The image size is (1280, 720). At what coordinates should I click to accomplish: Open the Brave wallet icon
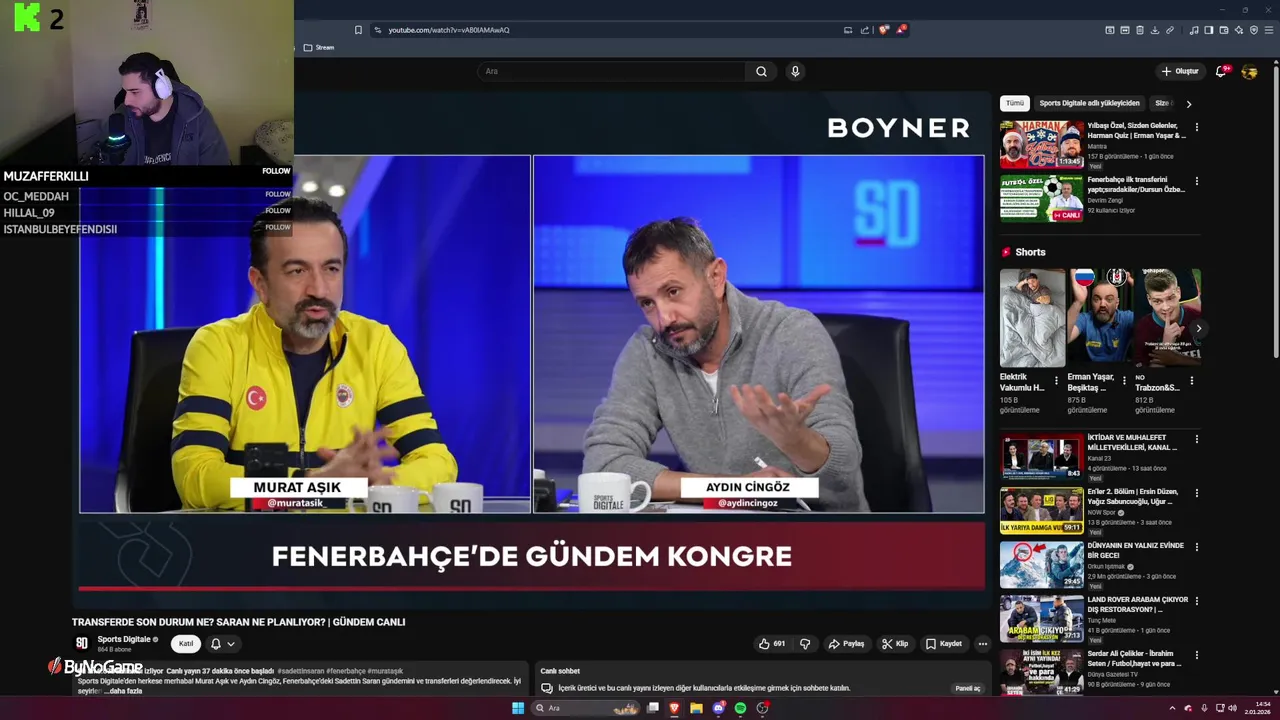[1224, 30]
